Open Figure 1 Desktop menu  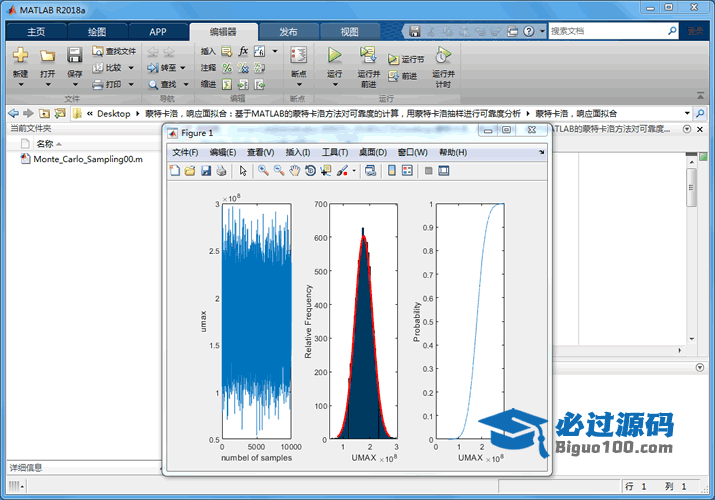(373, 152)
